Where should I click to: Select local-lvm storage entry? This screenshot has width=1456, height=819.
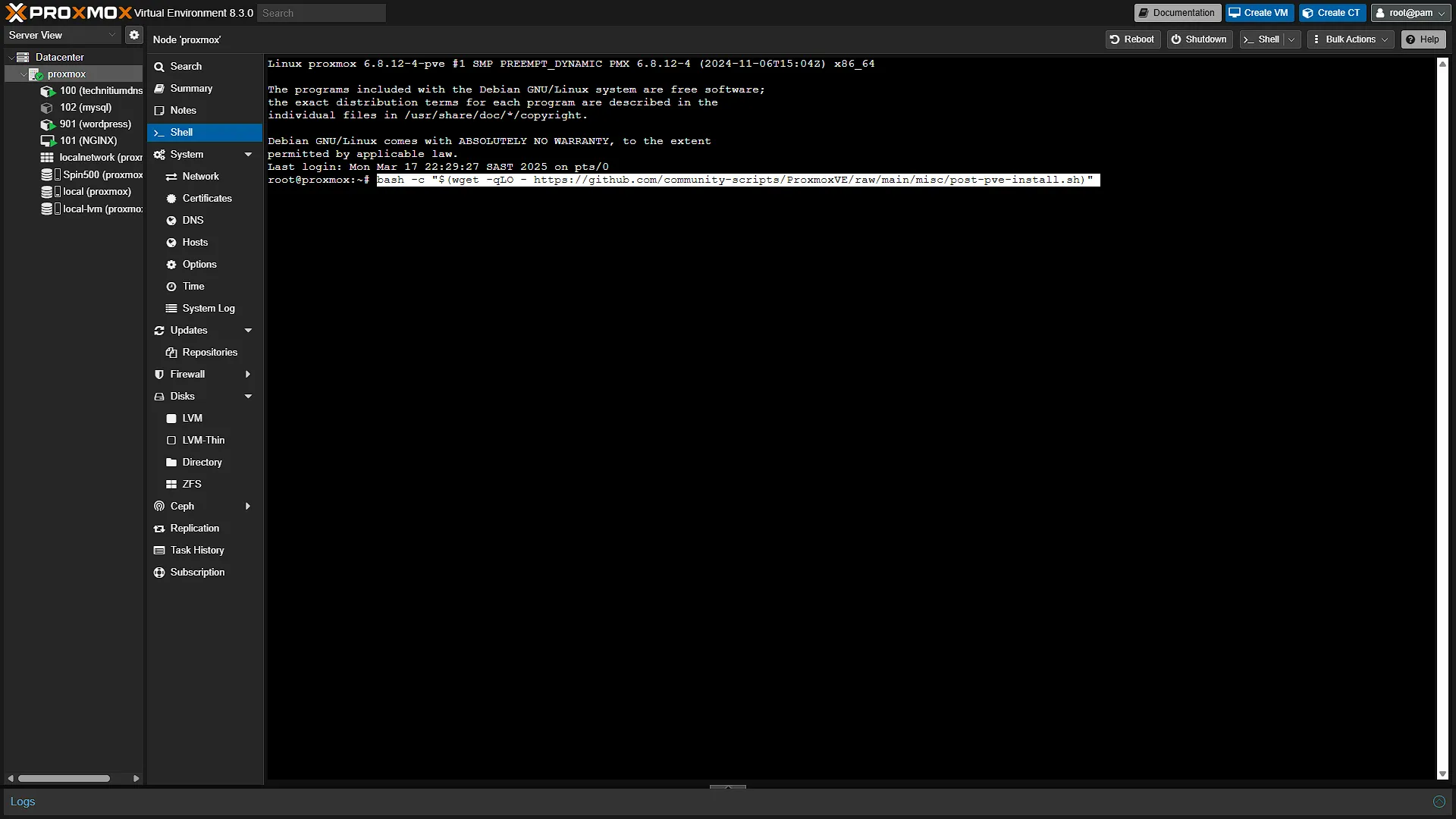tap(91, 209)
